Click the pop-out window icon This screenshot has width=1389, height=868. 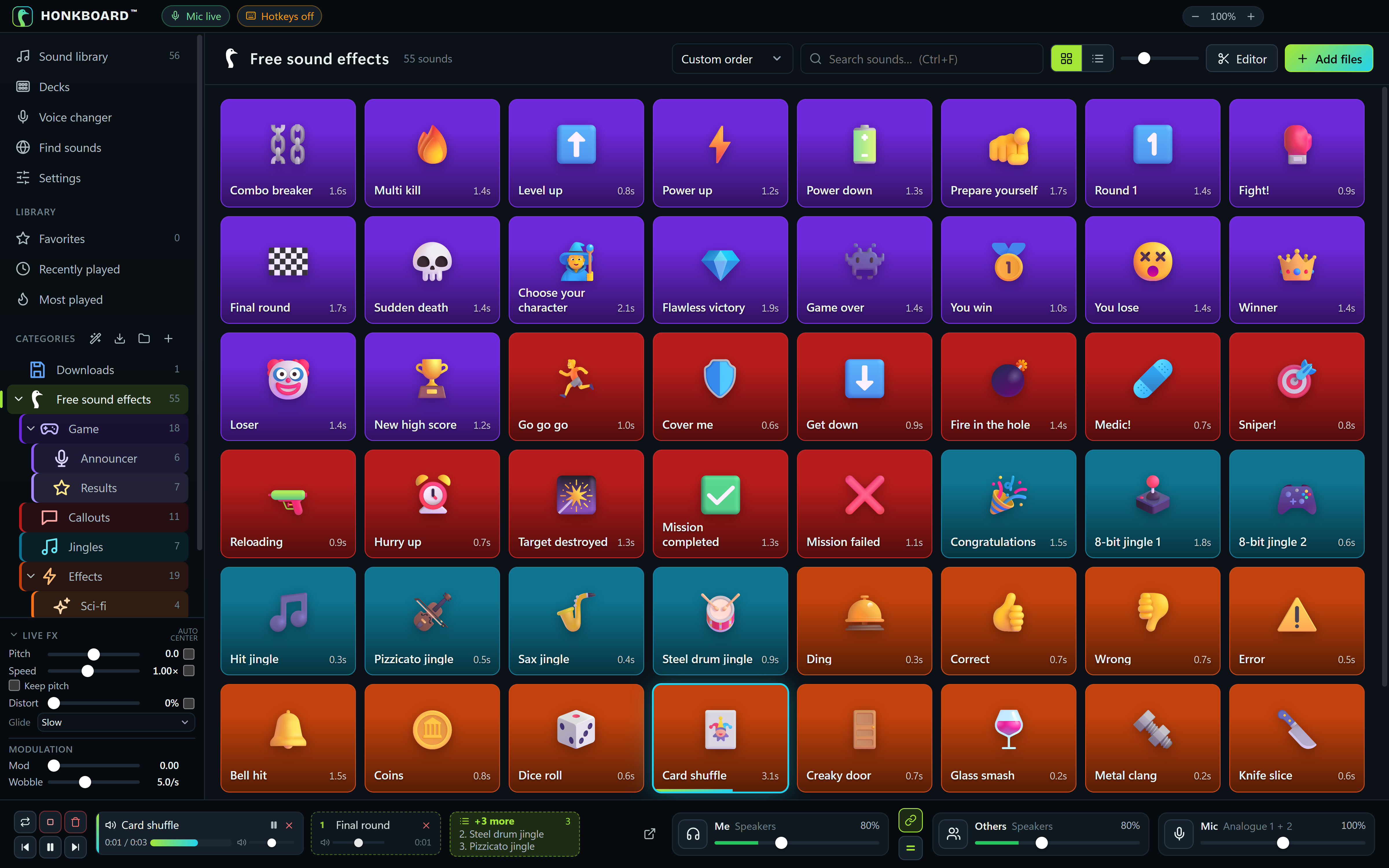pos(650,834)
